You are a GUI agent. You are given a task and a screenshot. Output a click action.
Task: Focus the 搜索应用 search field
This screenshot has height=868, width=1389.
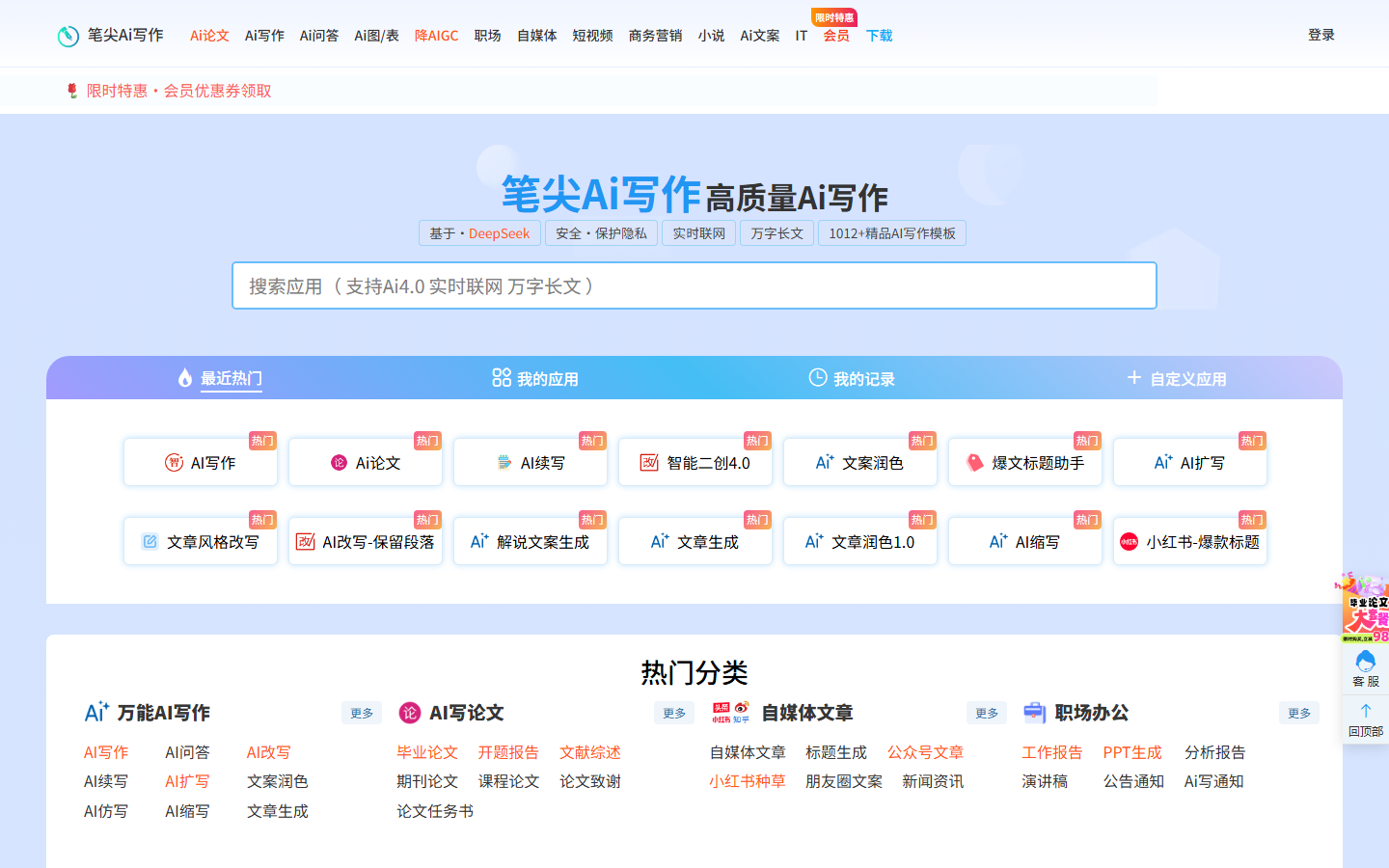(x=694, y=285)
